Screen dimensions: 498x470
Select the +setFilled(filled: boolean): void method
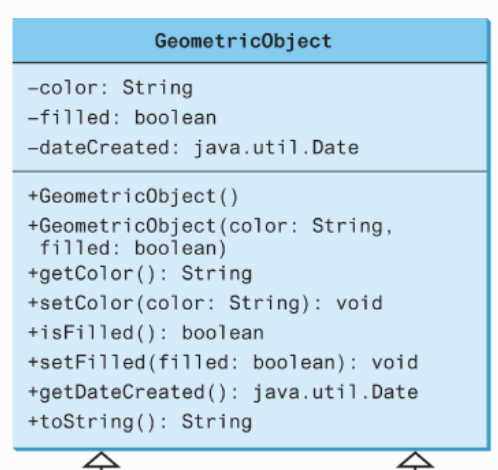click(x=223, y=363)
